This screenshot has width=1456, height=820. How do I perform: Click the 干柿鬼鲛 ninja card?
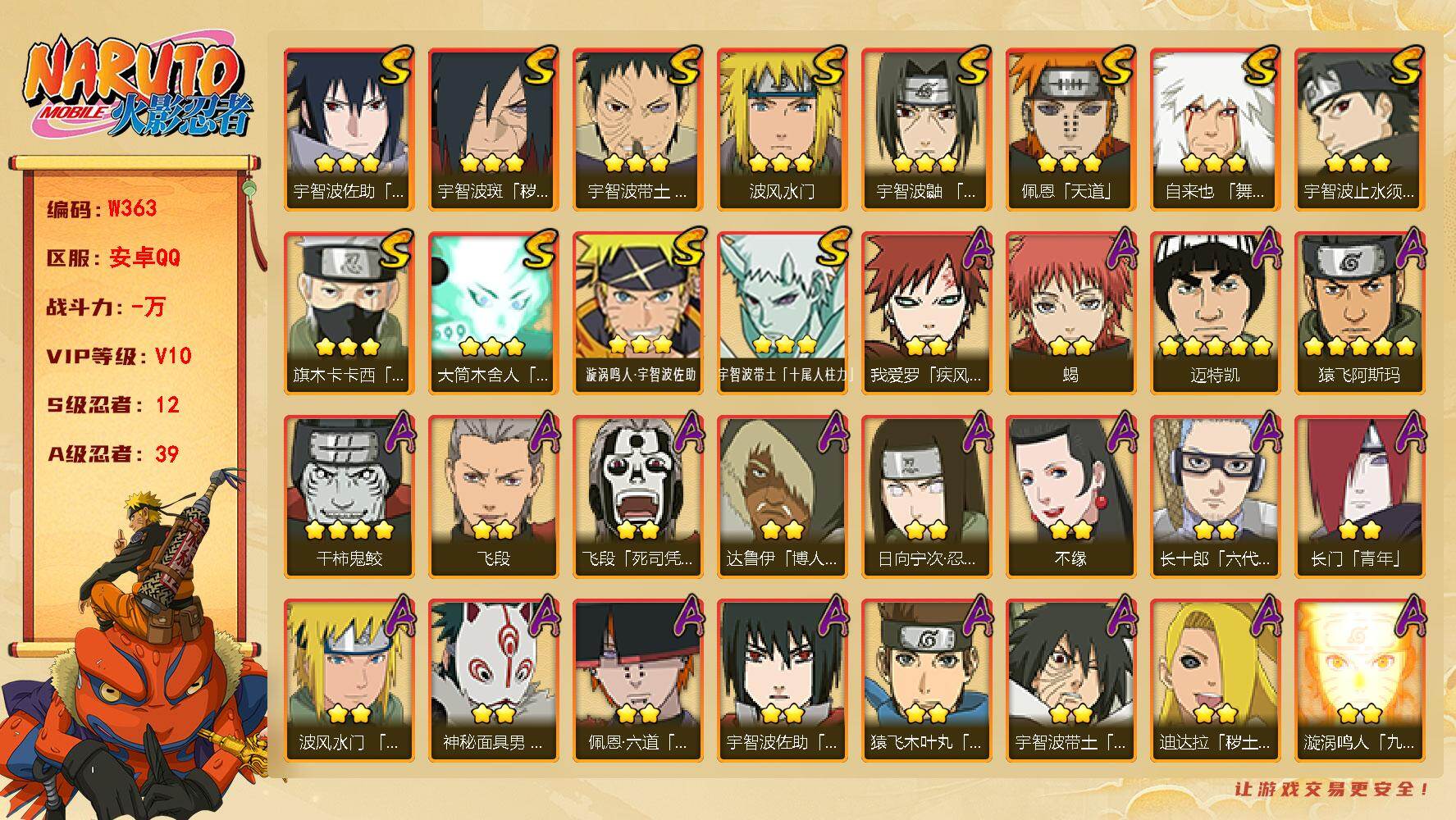pos(349,497)
